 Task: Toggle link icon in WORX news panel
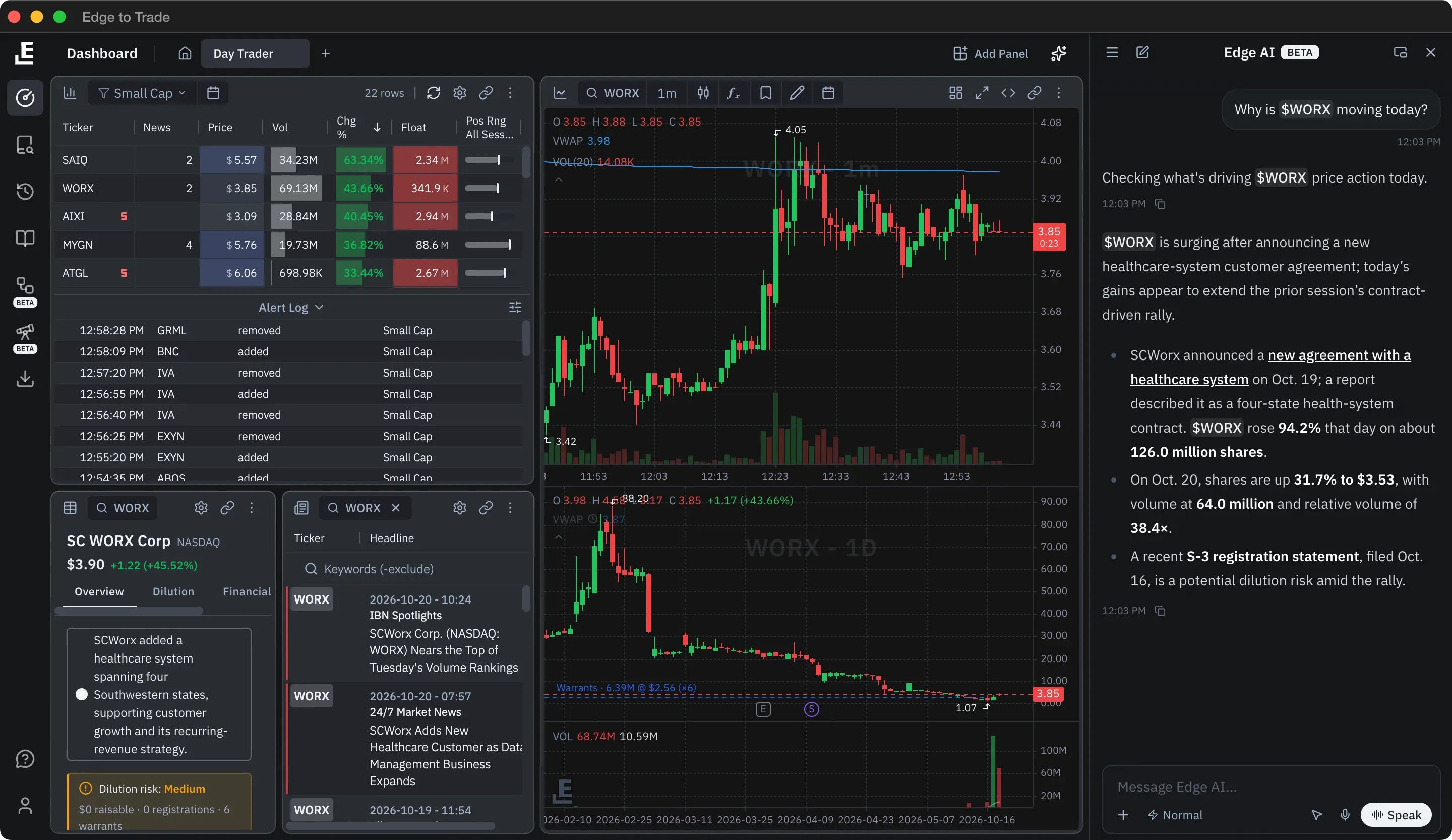(485, 508)
